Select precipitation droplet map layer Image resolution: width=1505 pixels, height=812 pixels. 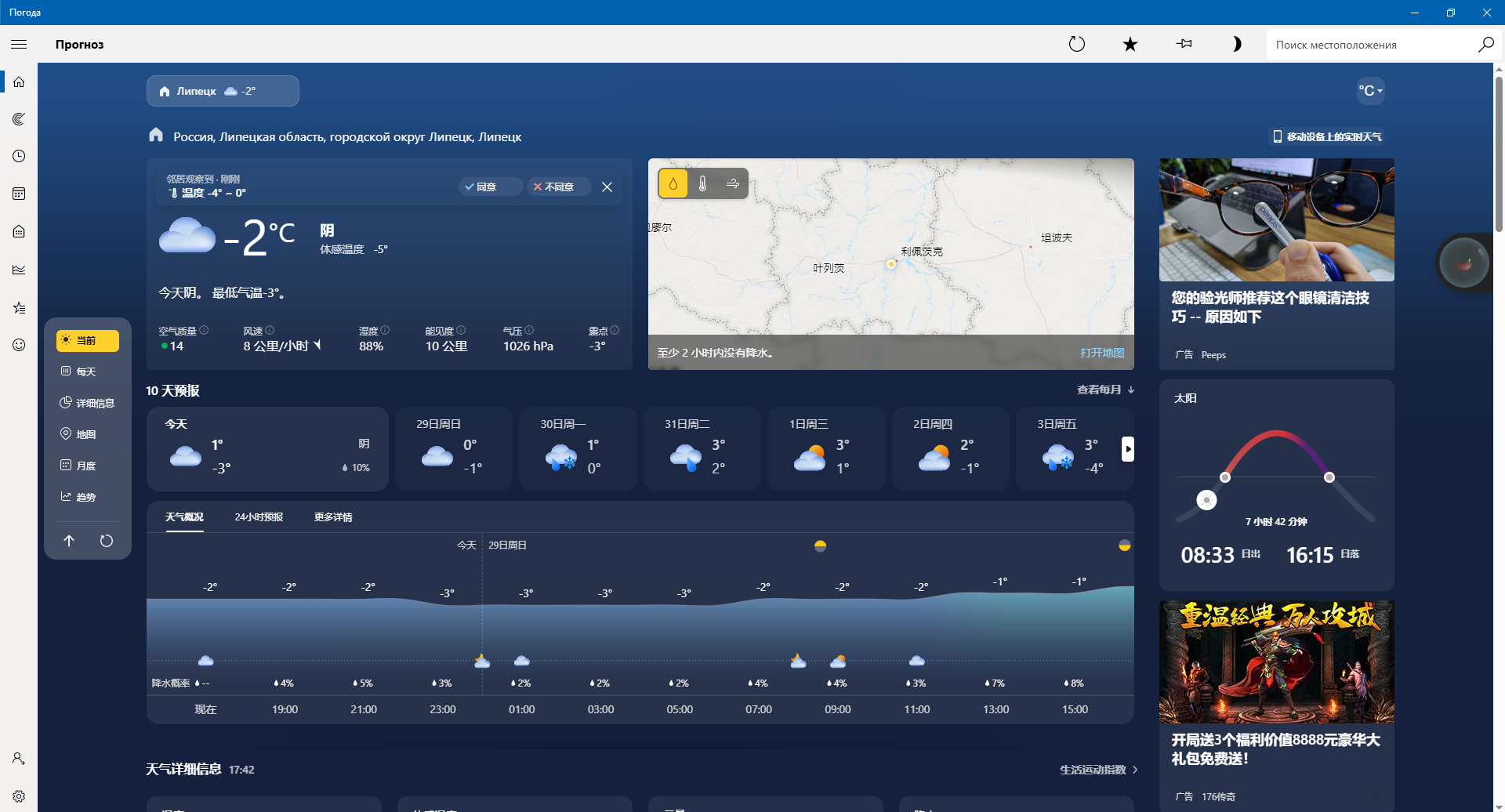tap(673, 183)
